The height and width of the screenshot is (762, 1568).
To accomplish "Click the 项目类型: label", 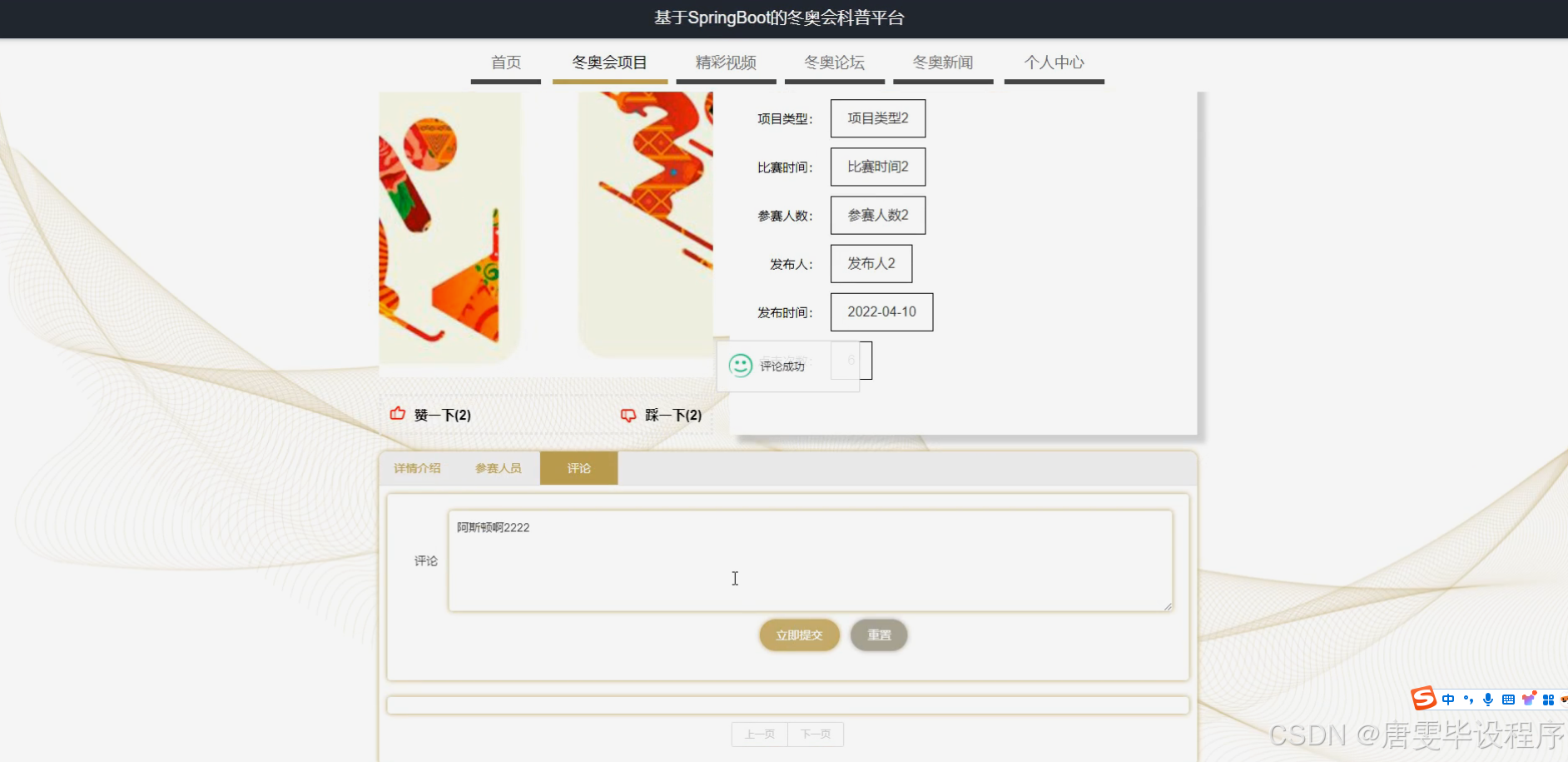I will (x=785, y=119).
